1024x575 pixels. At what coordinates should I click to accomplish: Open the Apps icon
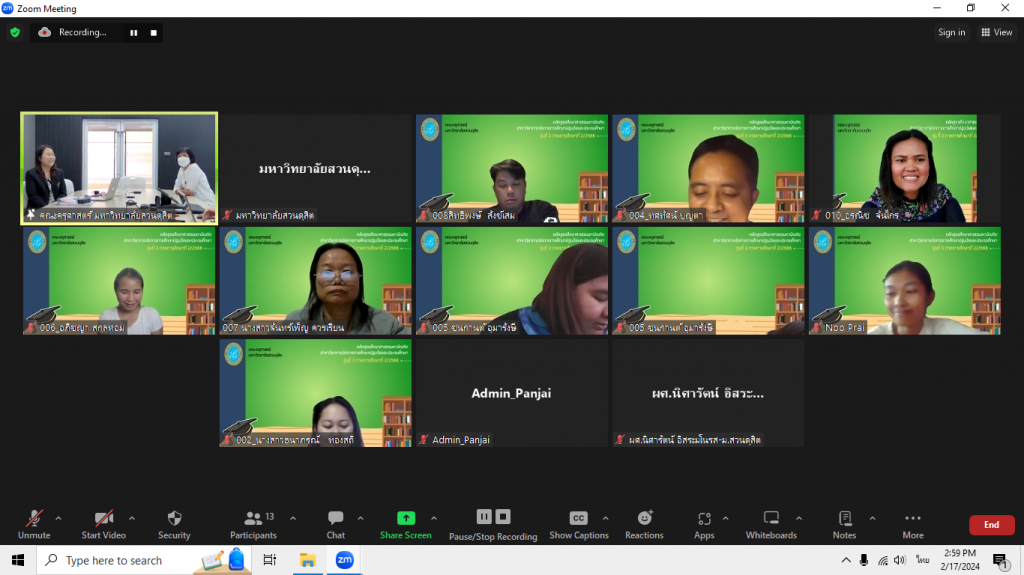coord(704,519)
